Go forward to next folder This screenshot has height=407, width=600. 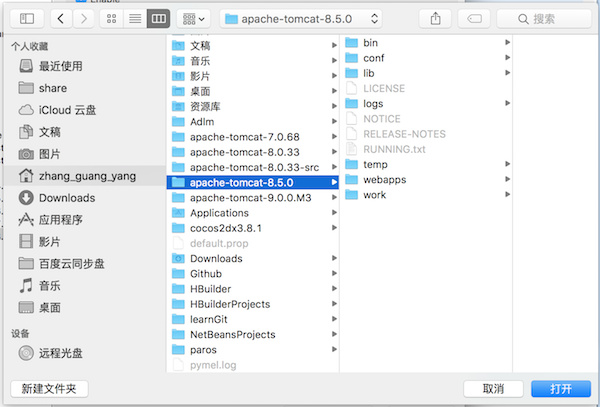click(x=84, y=19)
